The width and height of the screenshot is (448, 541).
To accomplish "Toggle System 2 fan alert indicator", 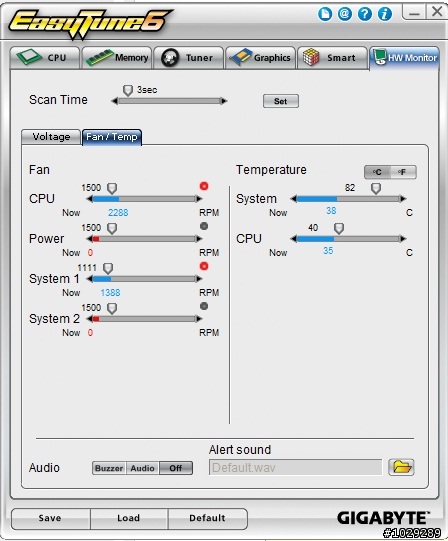I will (204, 306).
